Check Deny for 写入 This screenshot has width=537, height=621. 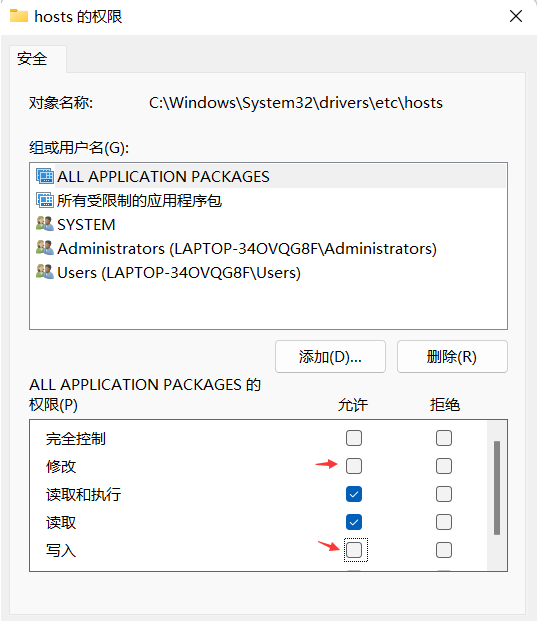(x=444, y=550)
